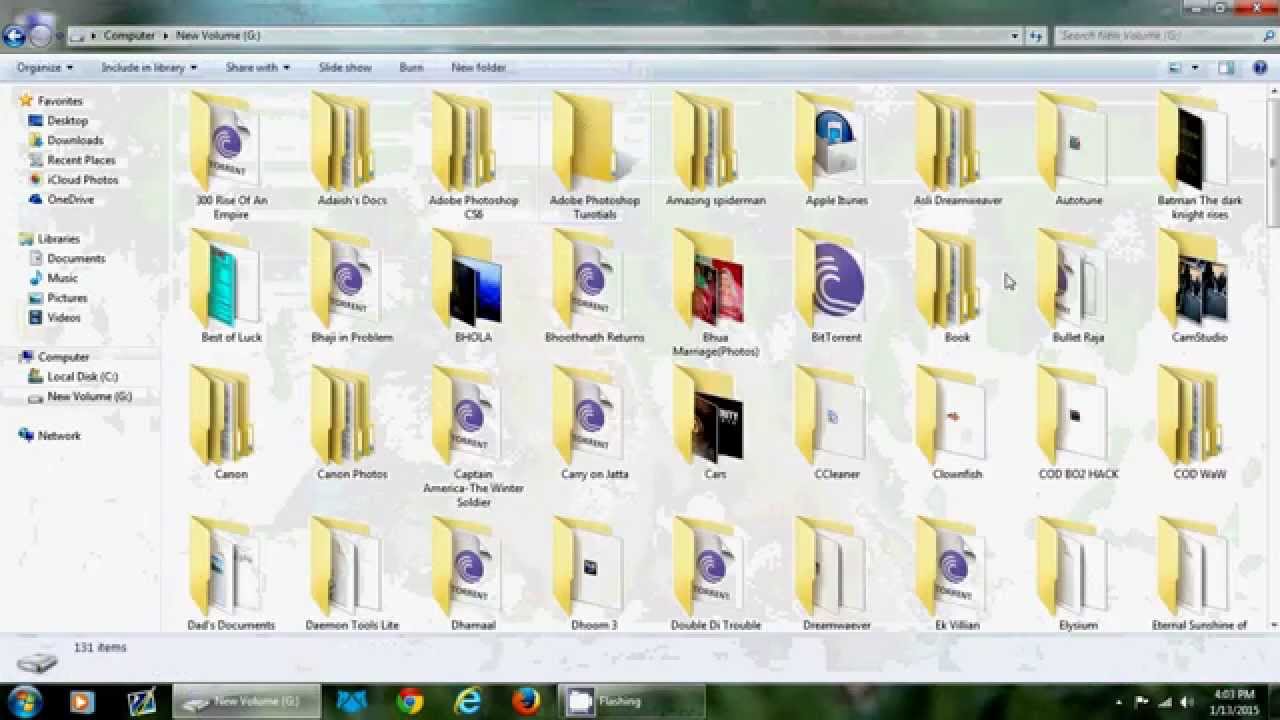
Task: Open Pictures library
Action: click(x=67, y=298)
